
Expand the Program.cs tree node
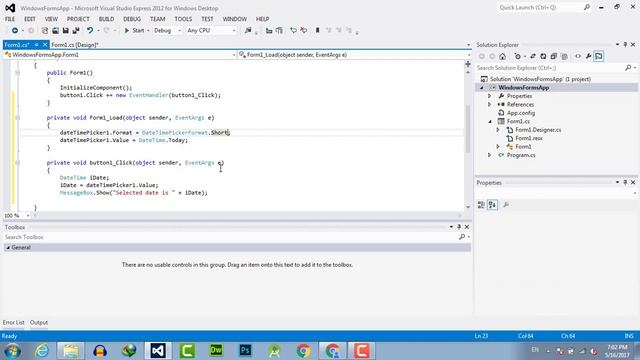point(489,155)
